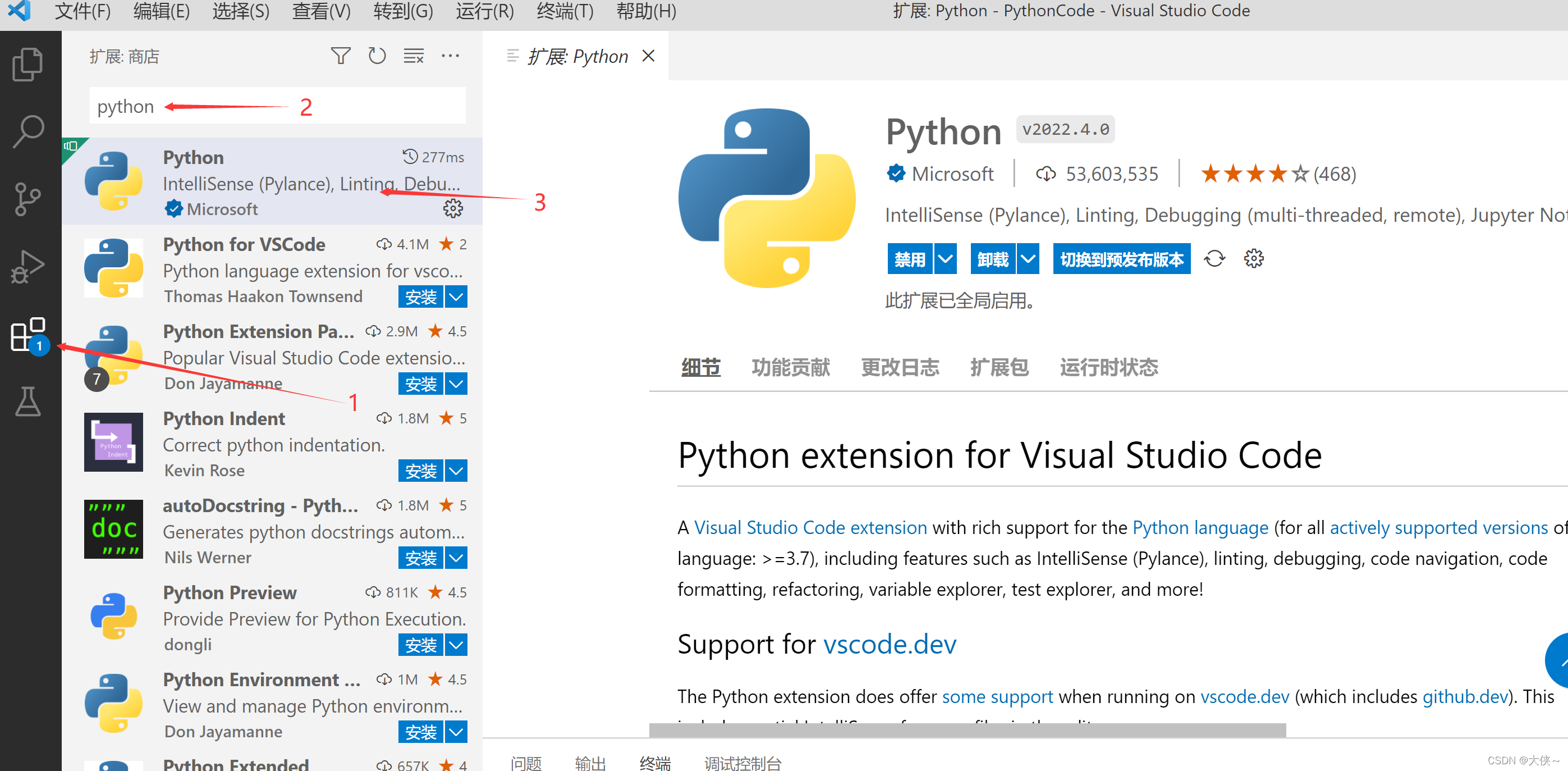Open the vscode.dev heading link
Screen dimensions: 1568x771
pyautogui.click(x=889, y=644)
